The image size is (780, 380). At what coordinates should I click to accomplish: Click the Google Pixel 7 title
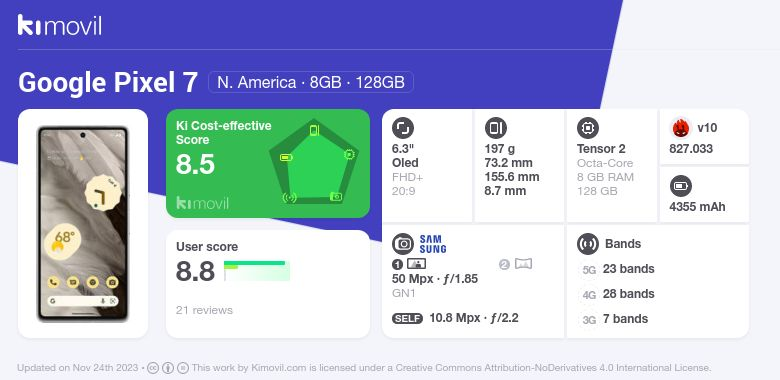108,82
